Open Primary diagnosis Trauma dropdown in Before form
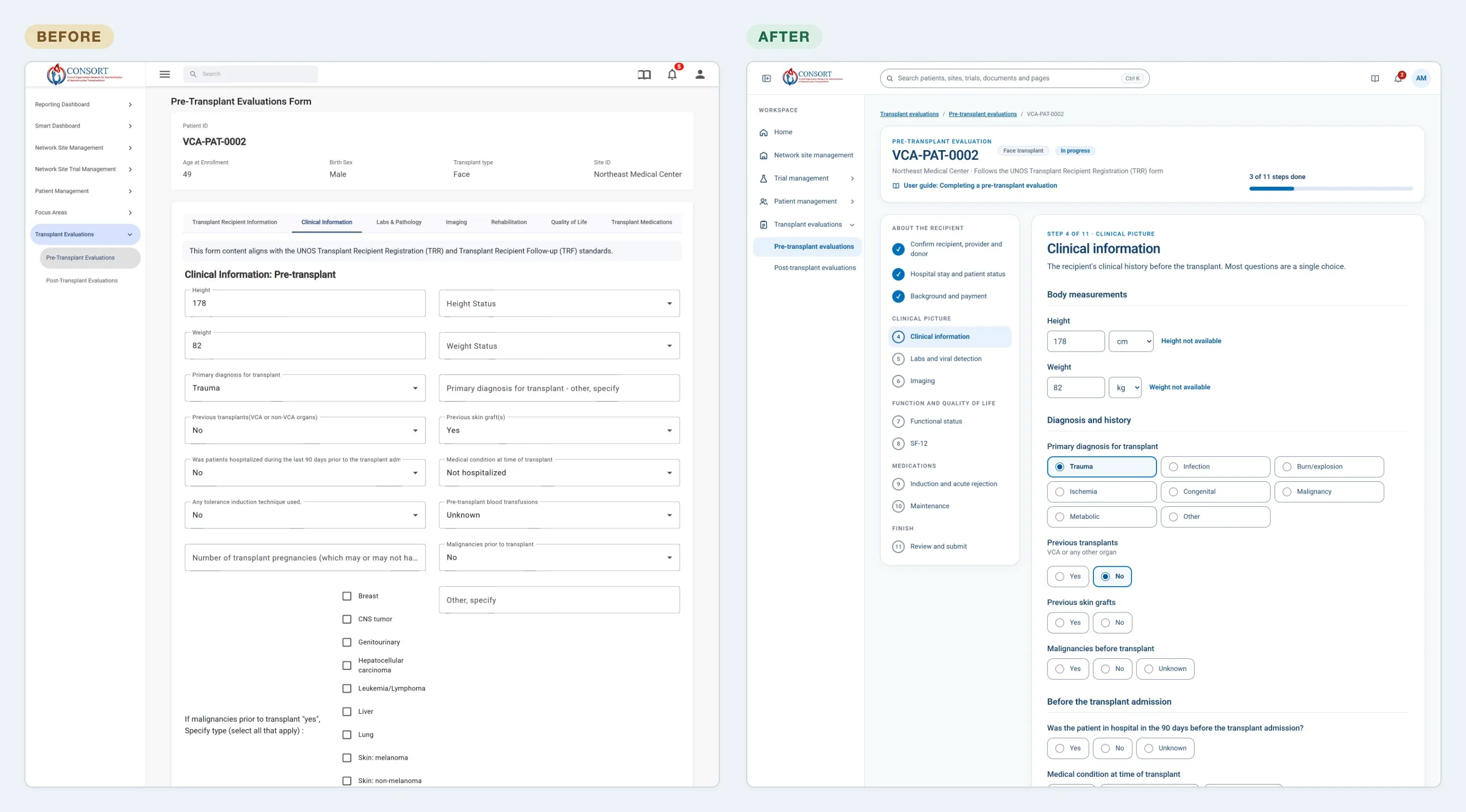The image size is (1466, 812). (305, 388)
